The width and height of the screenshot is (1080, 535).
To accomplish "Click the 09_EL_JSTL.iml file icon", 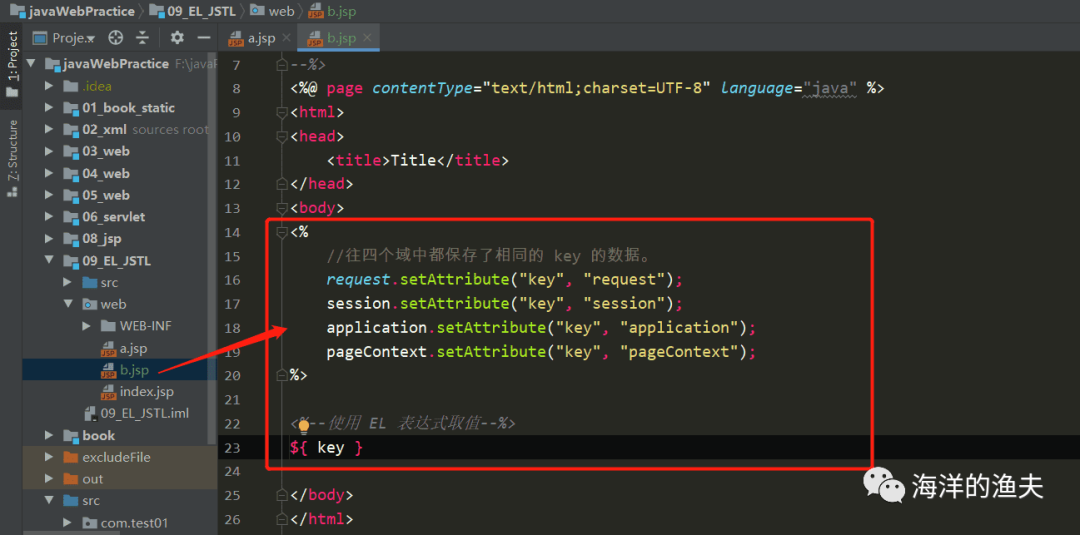I will [x=90, y=414].
